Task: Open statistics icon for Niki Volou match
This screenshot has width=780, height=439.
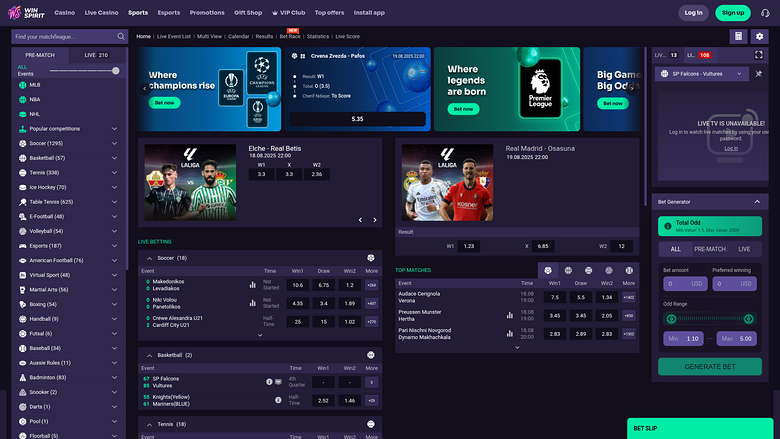Action: [x=253, y=303]
